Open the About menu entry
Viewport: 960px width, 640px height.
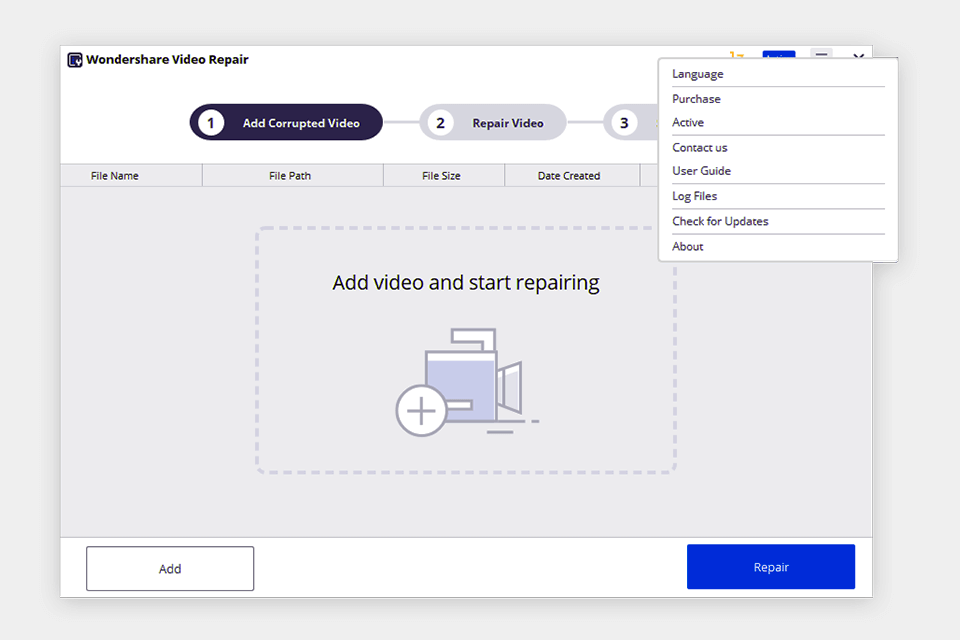point(688,246)
